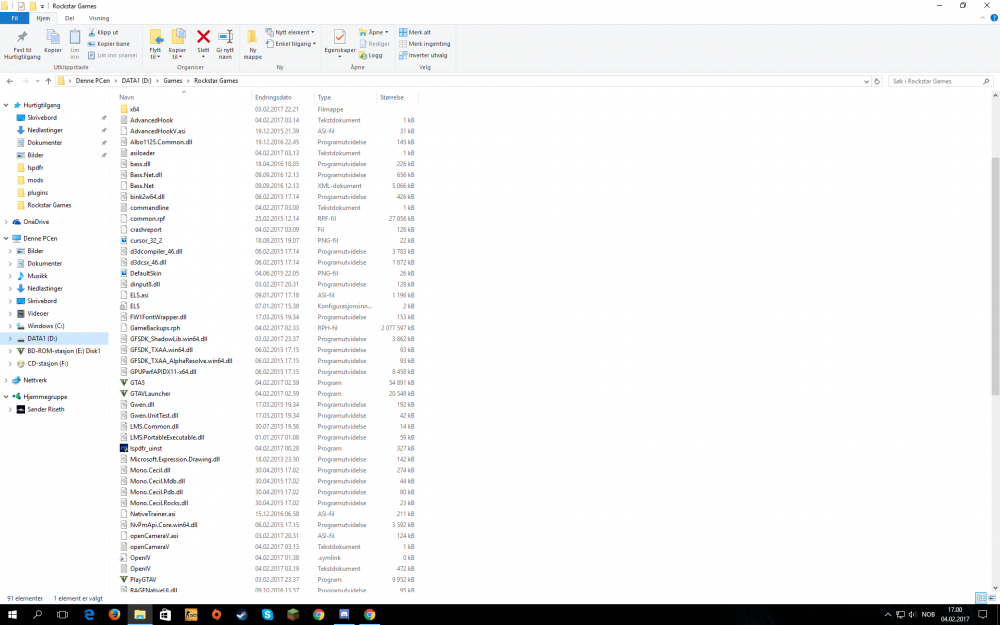
Task: Switch to the Visning ribbon tab
Action: pos(99,18)
